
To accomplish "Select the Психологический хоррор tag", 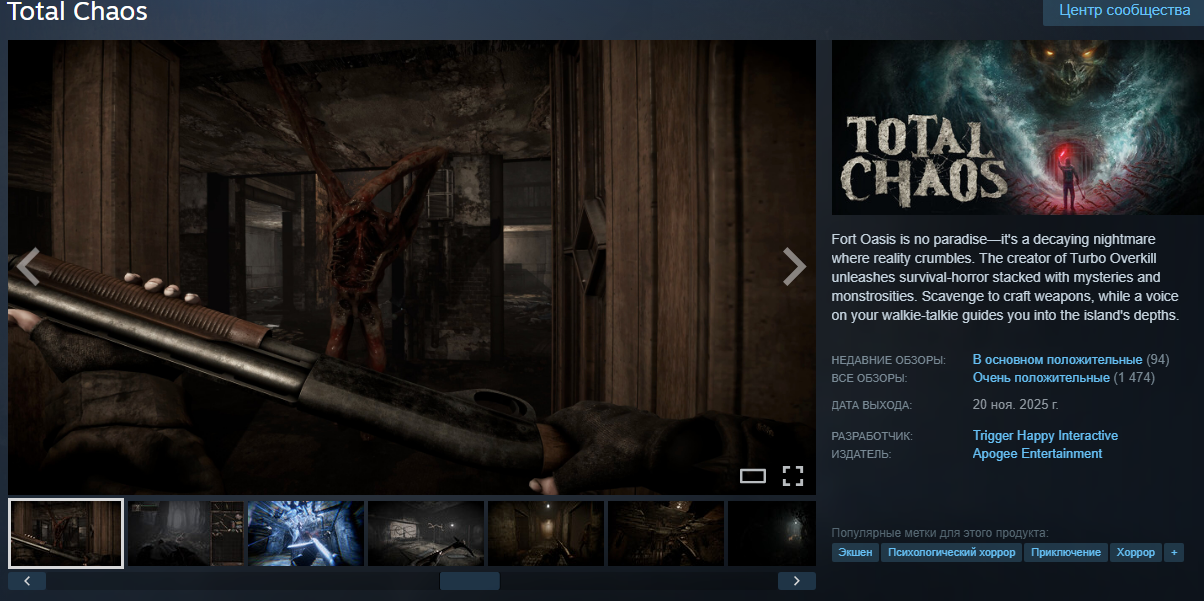I will (951, 552).
